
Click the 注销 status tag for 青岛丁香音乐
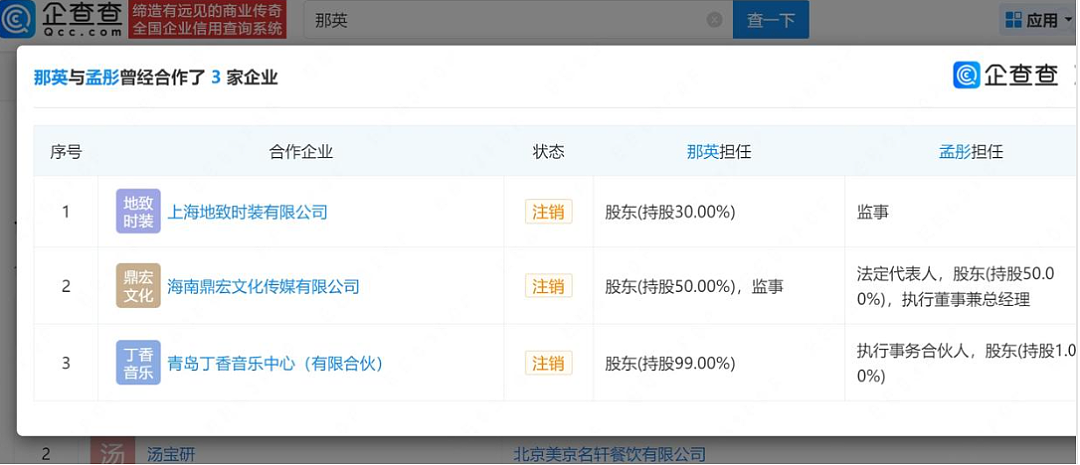click(x=548, y=363)
